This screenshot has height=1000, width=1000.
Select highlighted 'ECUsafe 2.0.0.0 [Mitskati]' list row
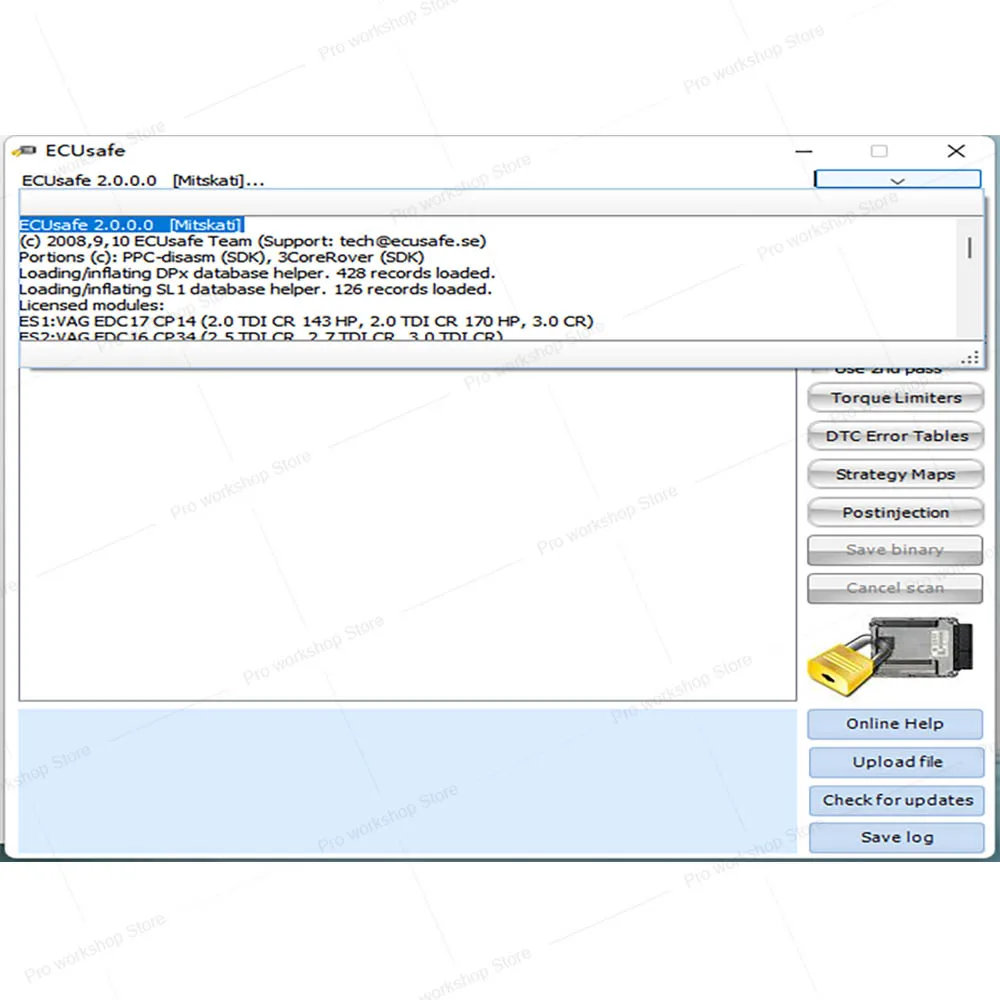(131, 225)
